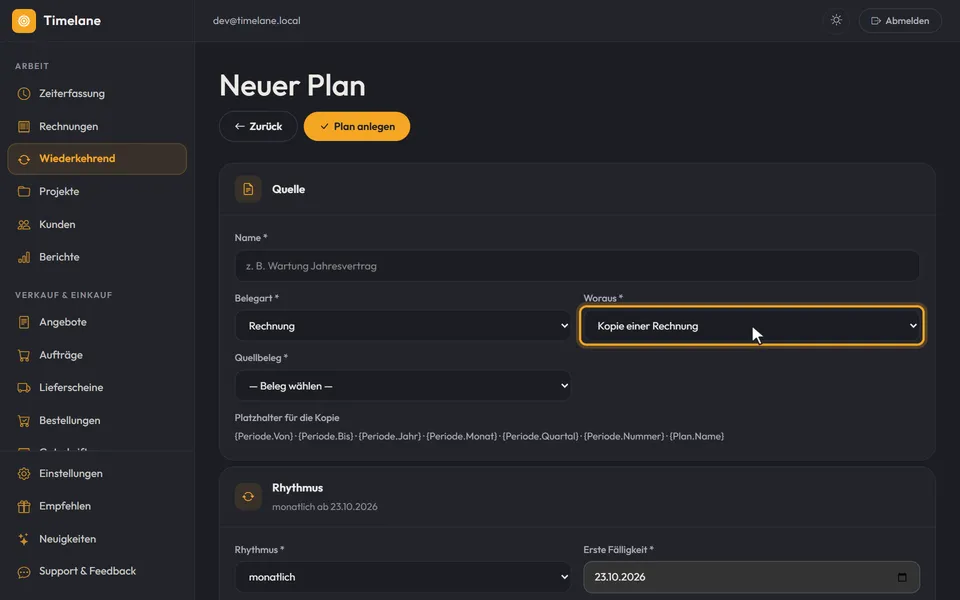Click the Rhythmus section cycle icon

[248, 497]
